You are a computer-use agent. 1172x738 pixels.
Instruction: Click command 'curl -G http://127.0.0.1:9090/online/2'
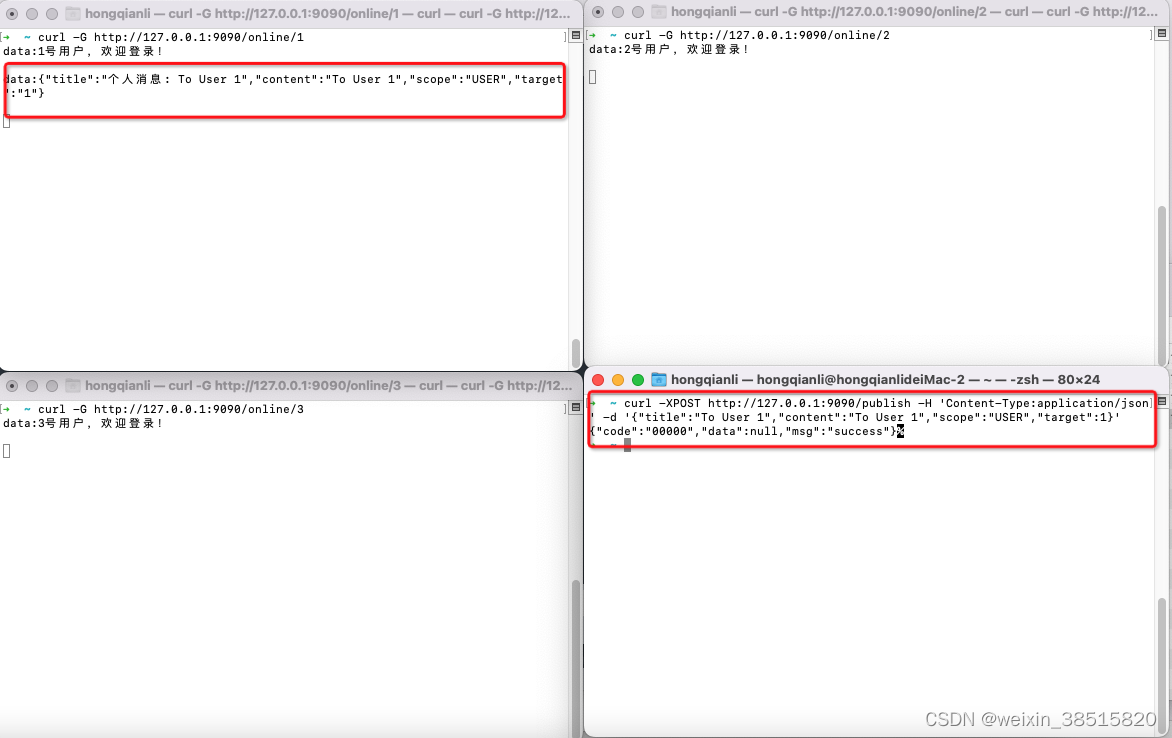(x=757, y=35)
